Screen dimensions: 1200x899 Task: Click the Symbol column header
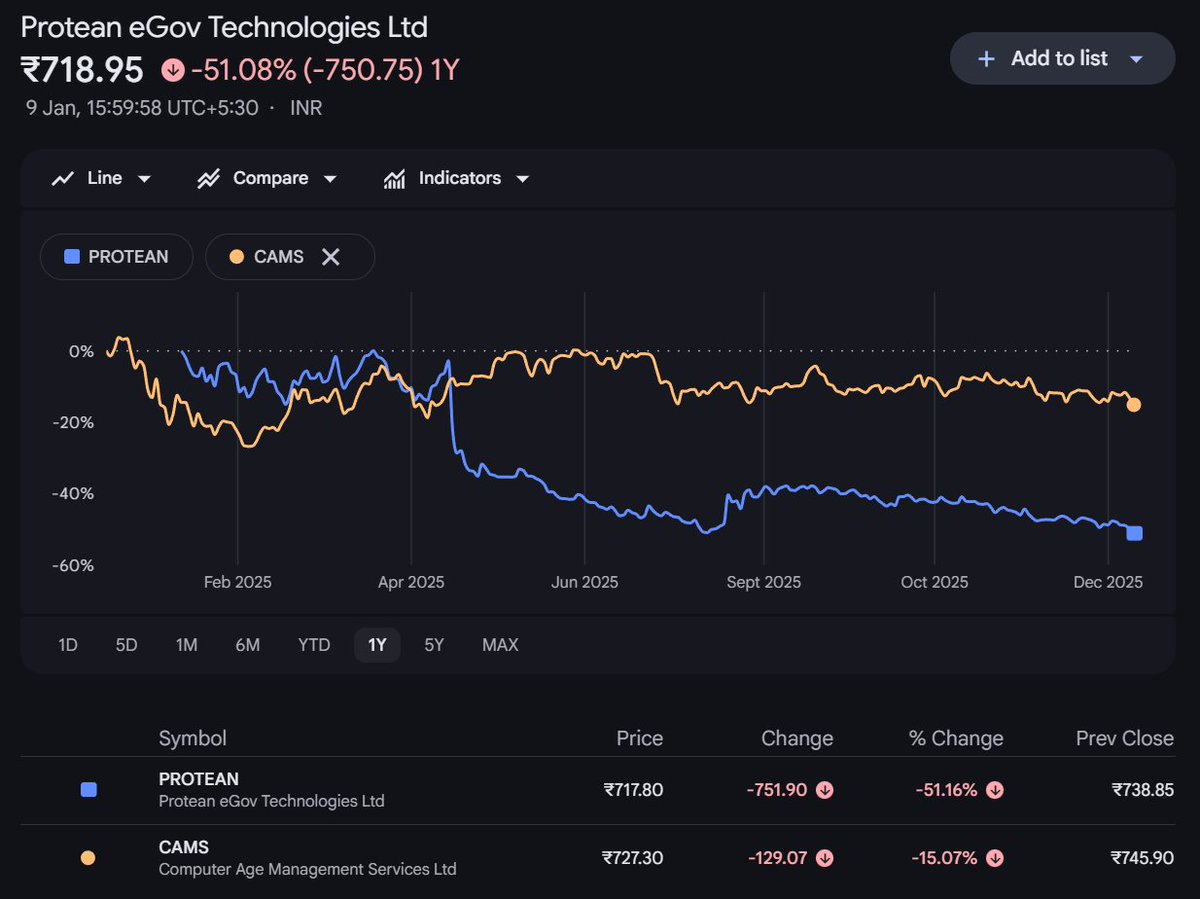[193, 739]
